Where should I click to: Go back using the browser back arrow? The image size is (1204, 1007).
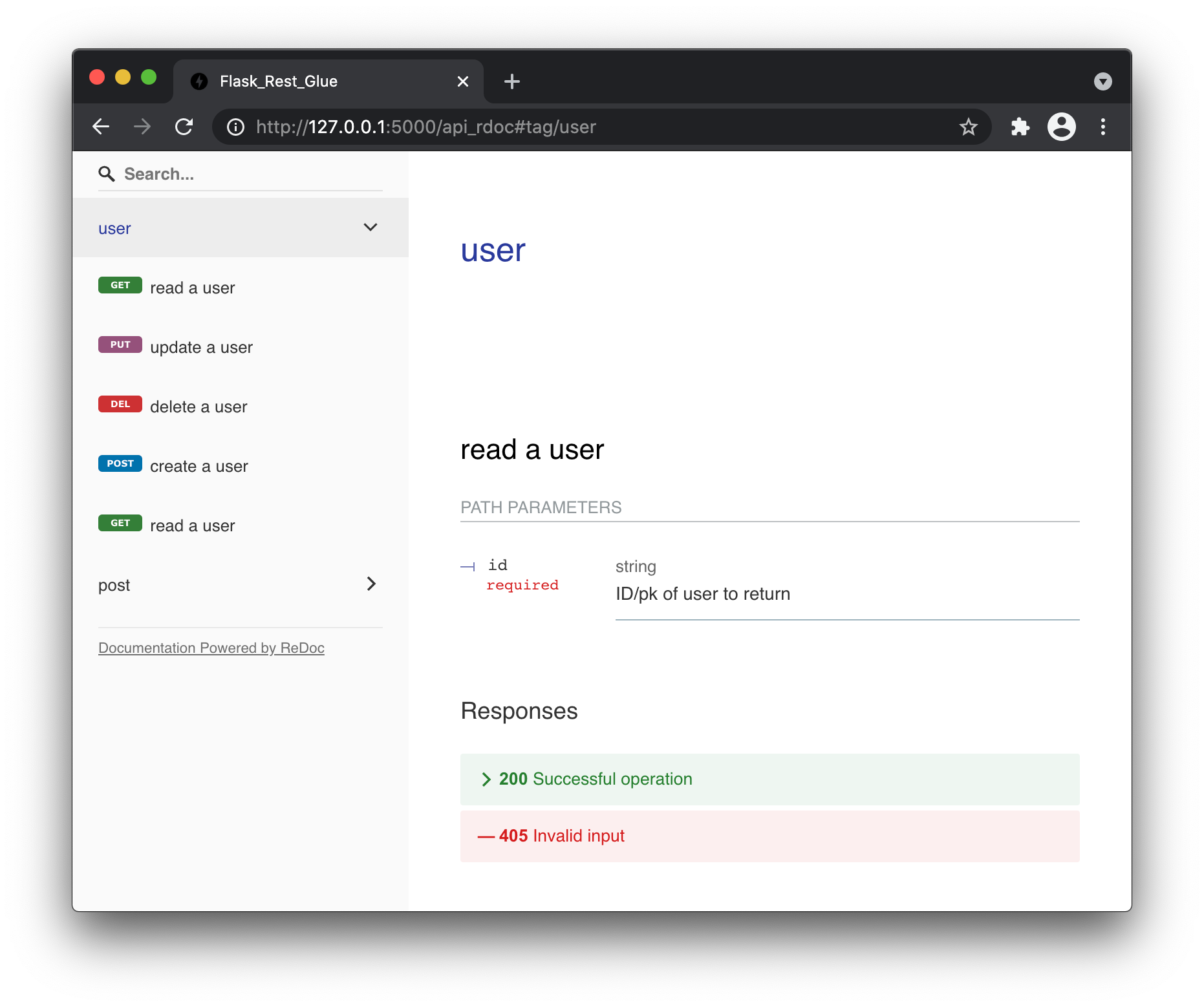pos(101,127)
